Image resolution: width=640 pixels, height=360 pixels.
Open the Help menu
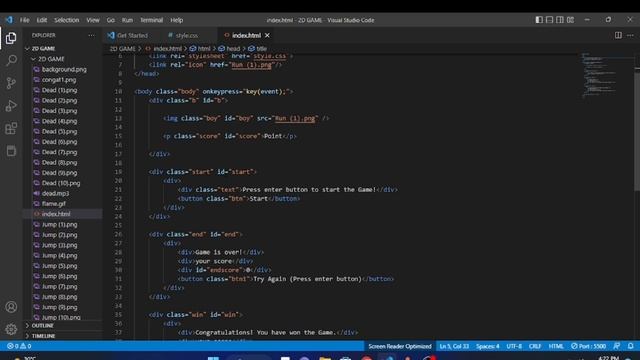tap(176, 20)
